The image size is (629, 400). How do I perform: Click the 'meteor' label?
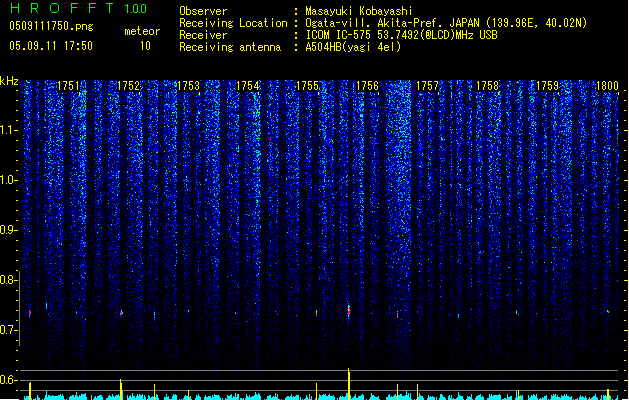point(142,31)
